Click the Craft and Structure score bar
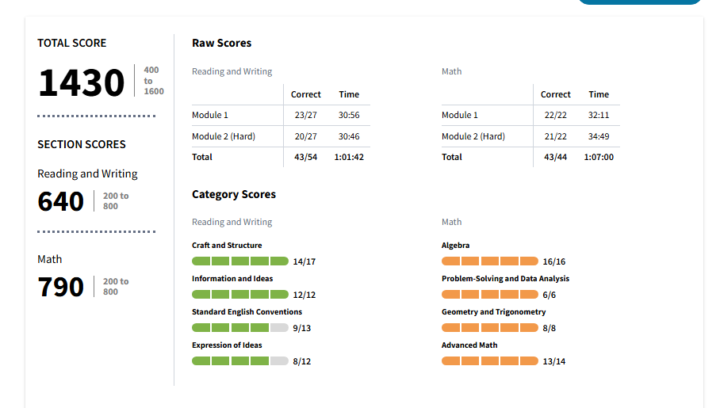Image resolution: width=720 pixels, height=408 pixels. 240,261
